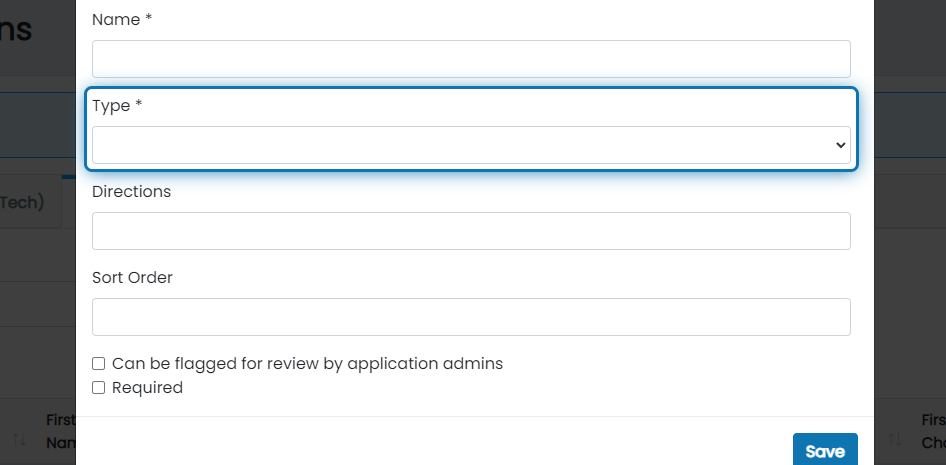
Task: Click the partially hidden 'First Nam' column header
Action: click(61, 431)
